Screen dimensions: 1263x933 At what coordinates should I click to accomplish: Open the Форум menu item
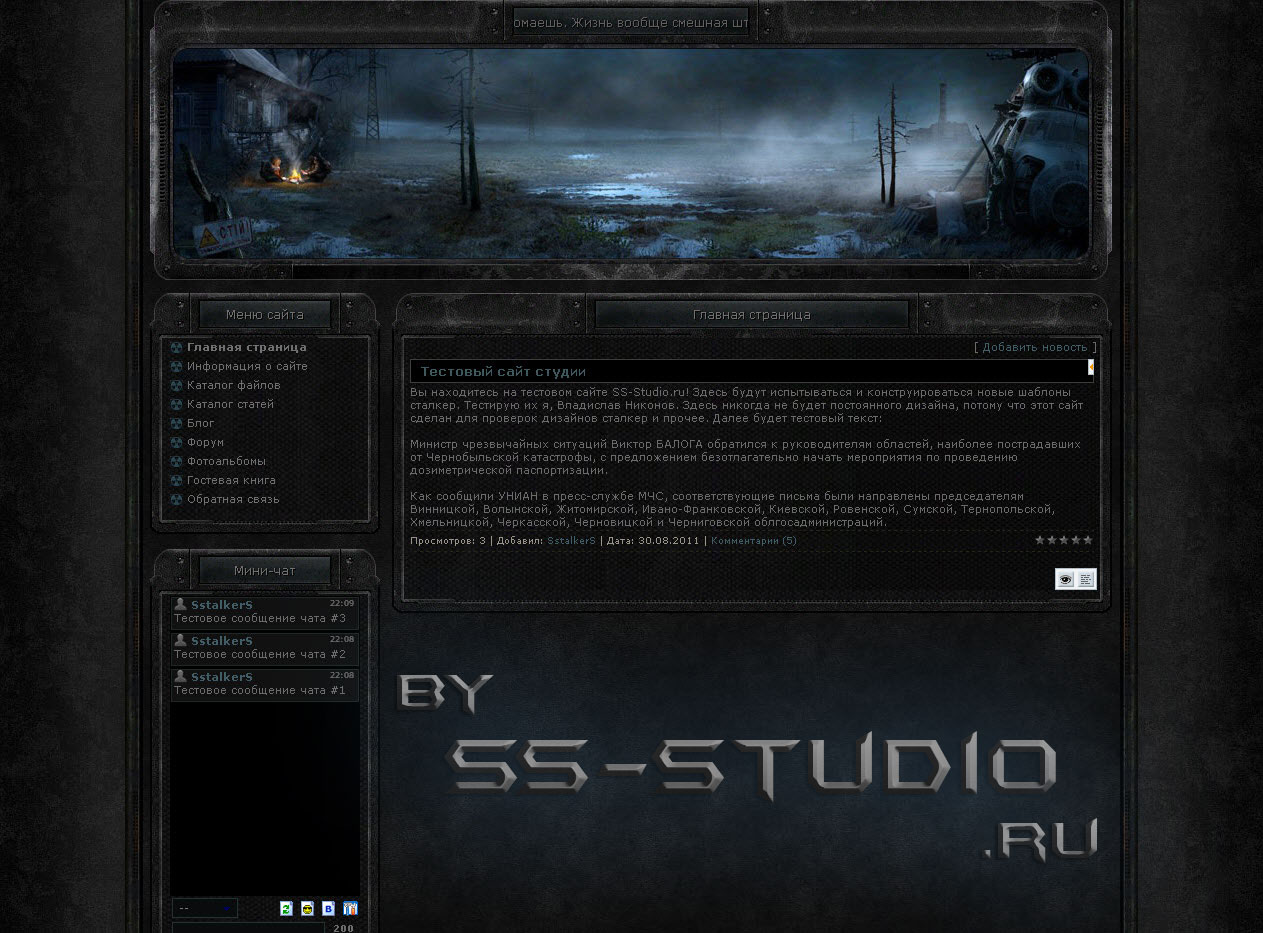[x=205, y=442]
